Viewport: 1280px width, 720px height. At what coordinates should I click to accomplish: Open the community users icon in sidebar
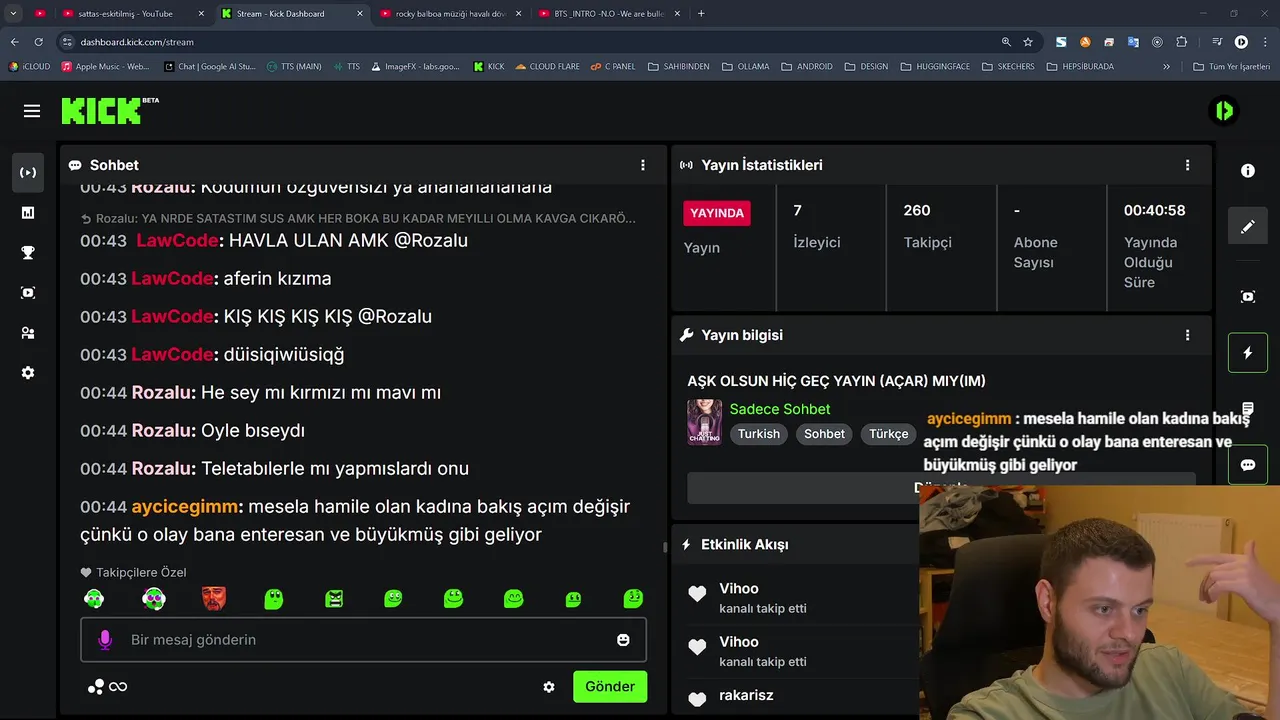28,333
